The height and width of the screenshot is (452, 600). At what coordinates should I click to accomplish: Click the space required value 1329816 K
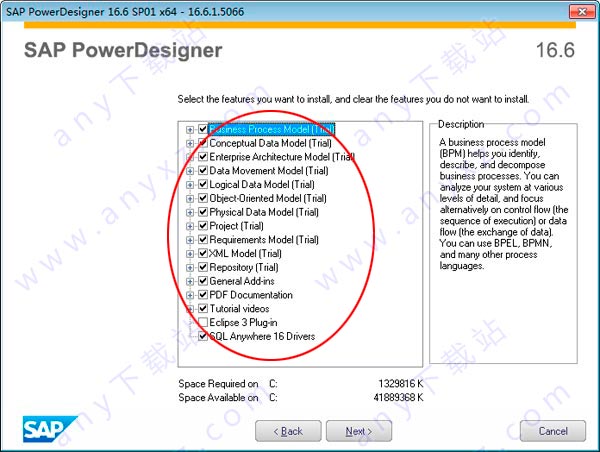tap(401, 383)
